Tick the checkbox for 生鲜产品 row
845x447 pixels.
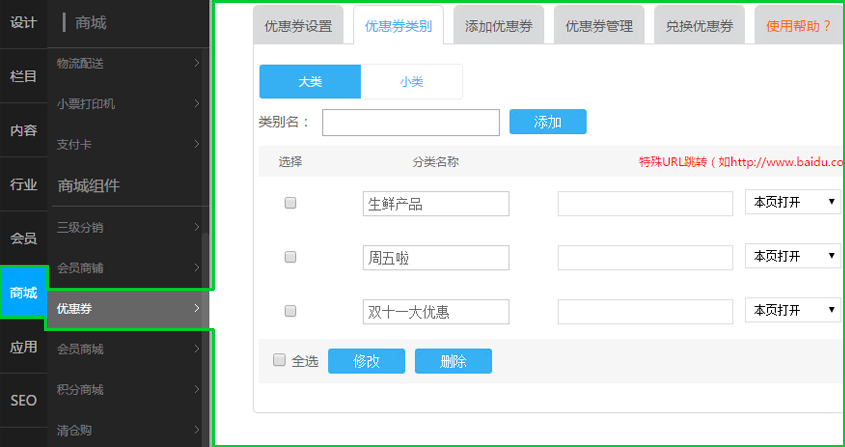pyautogui.click(x=291, y=203)
